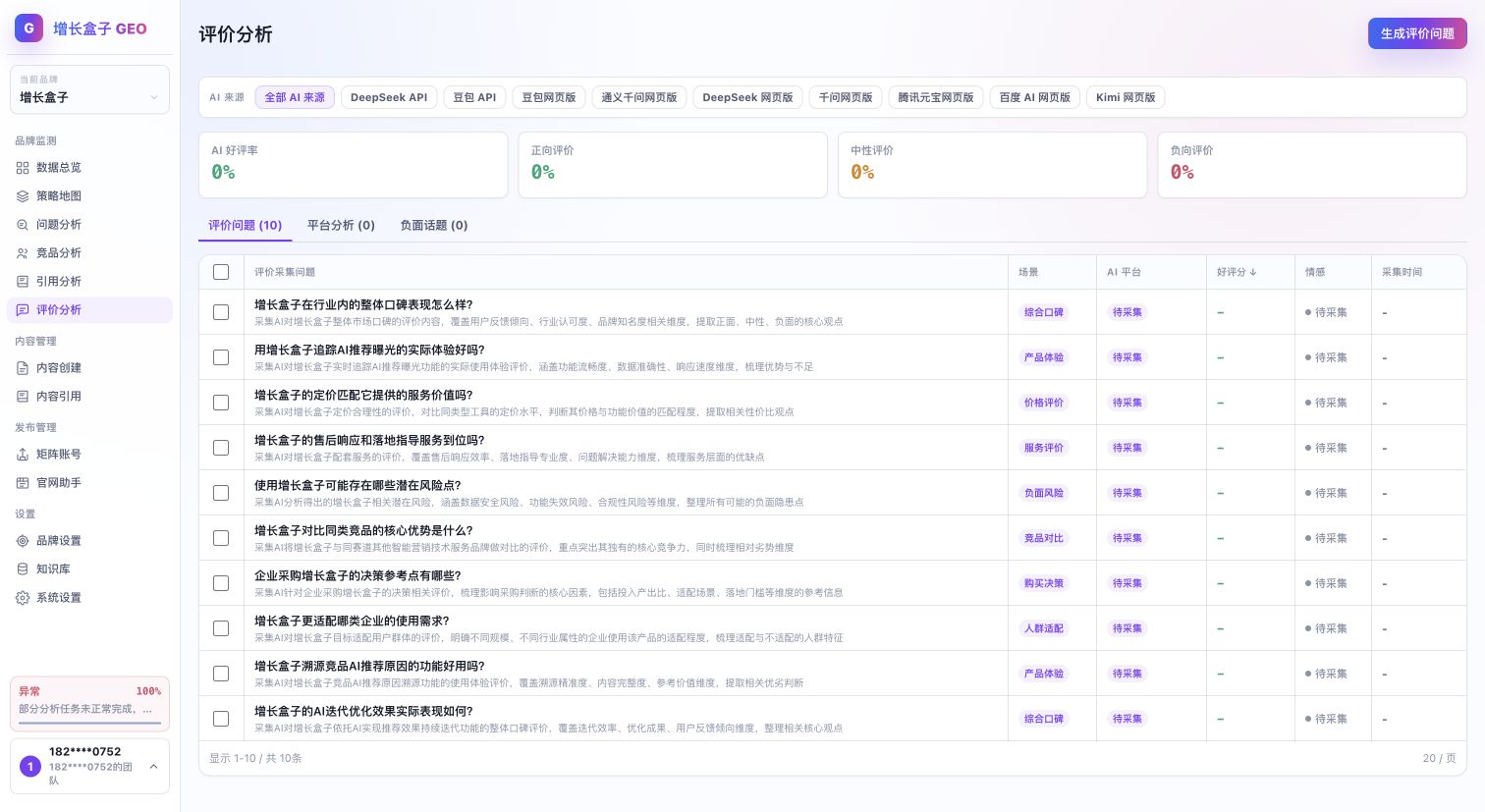Sort by 好评分 arrow icon
The image size is (1485, 812).
1252,272
